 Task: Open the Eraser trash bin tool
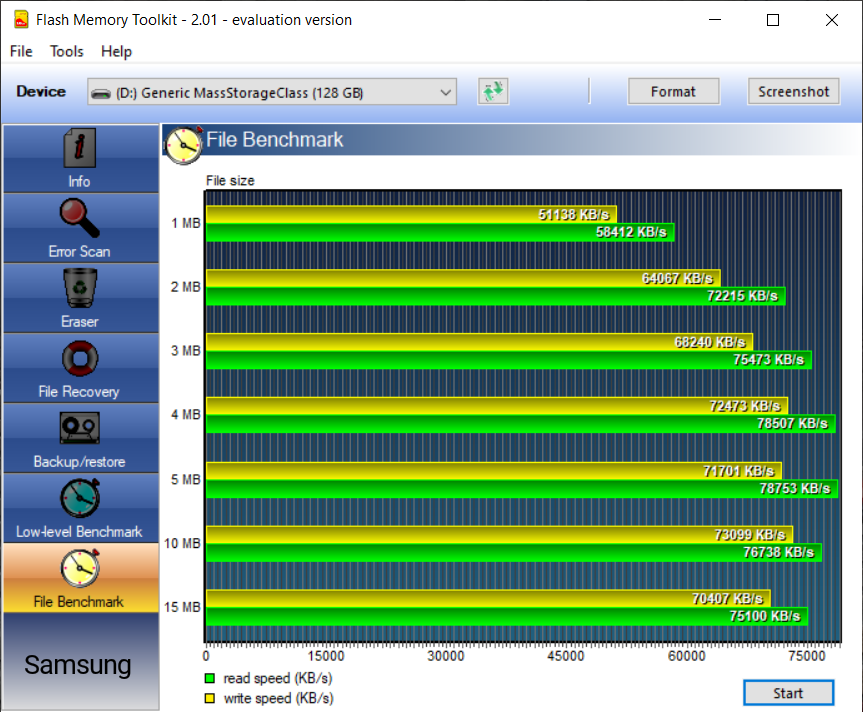[80, 288]
